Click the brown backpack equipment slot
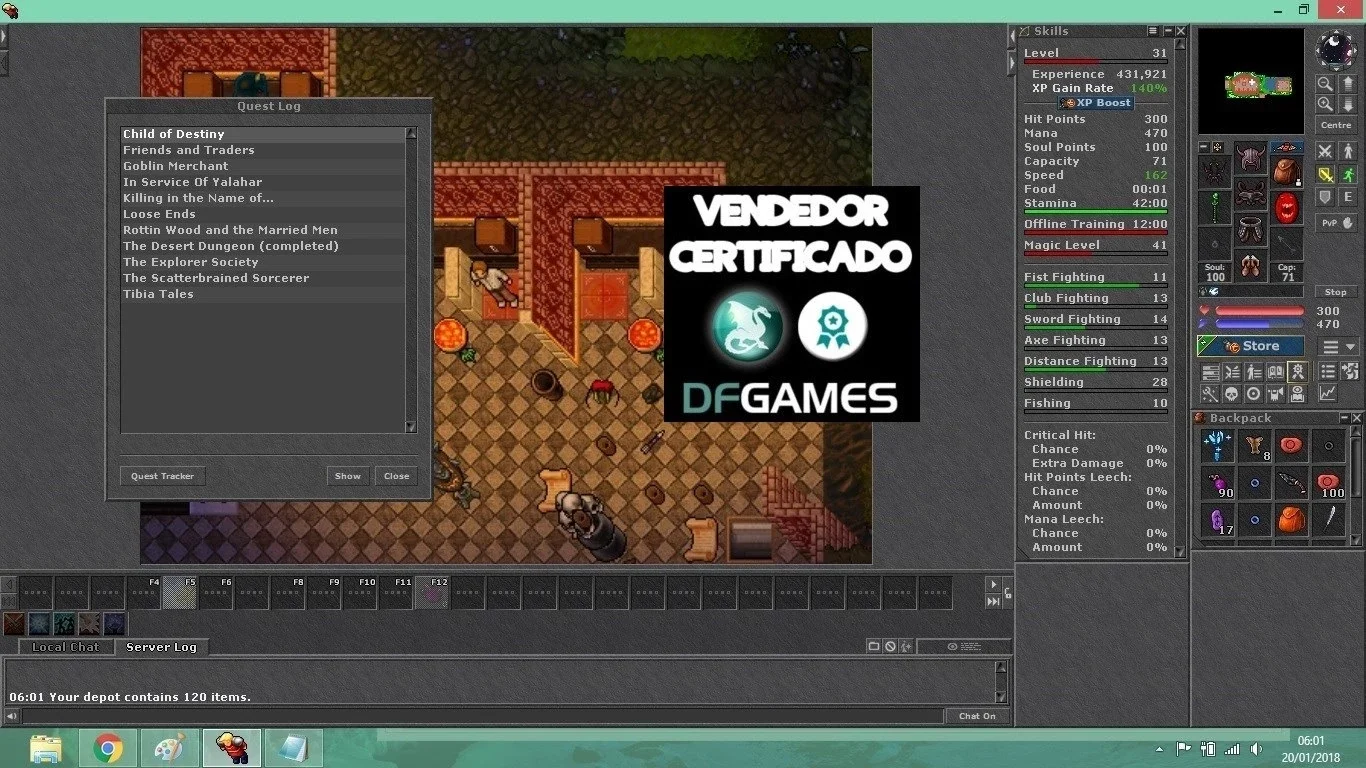The image size is (1366, 768). tap(1286, 171)
